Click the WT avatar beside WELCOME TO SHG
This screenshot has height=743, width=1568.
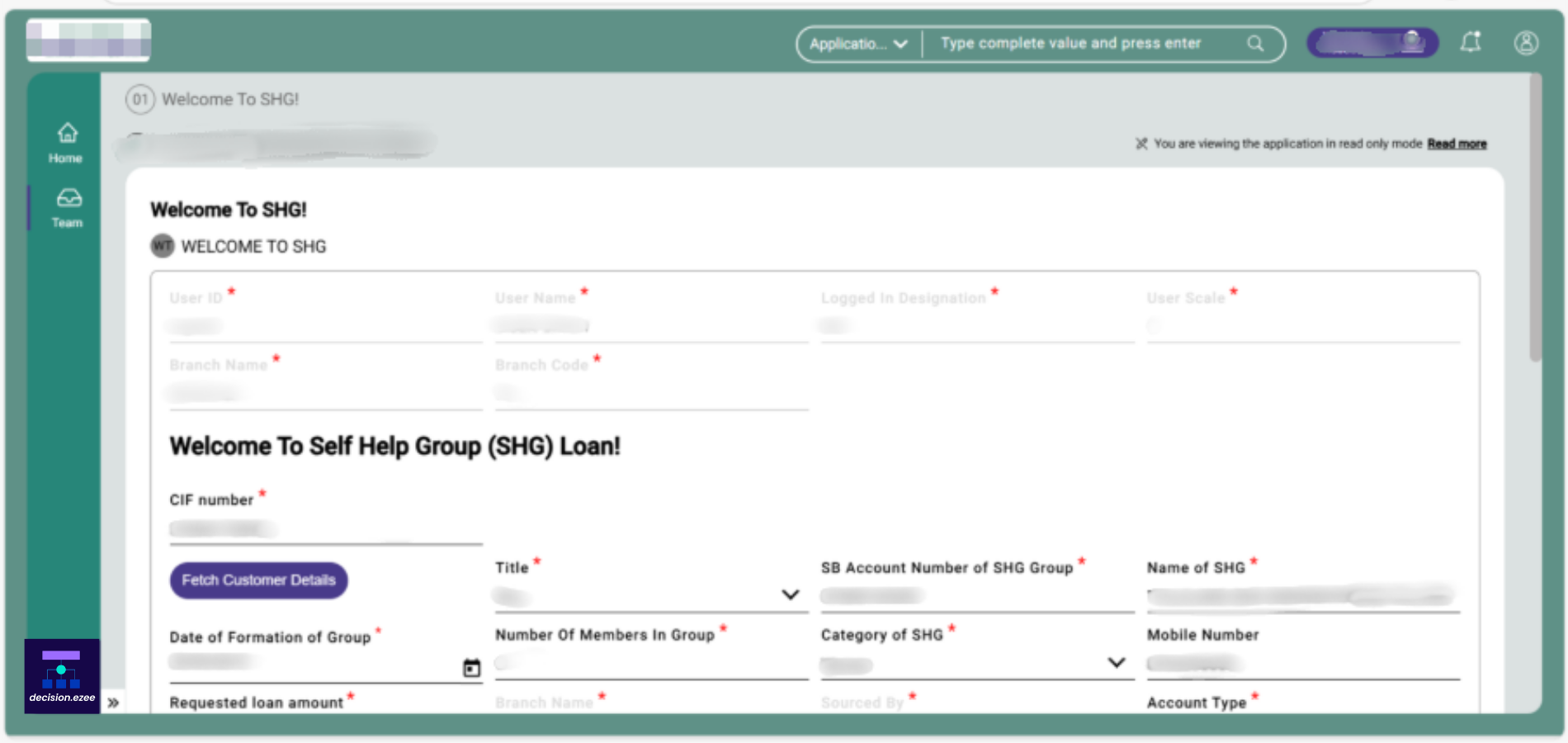[162, 245]
